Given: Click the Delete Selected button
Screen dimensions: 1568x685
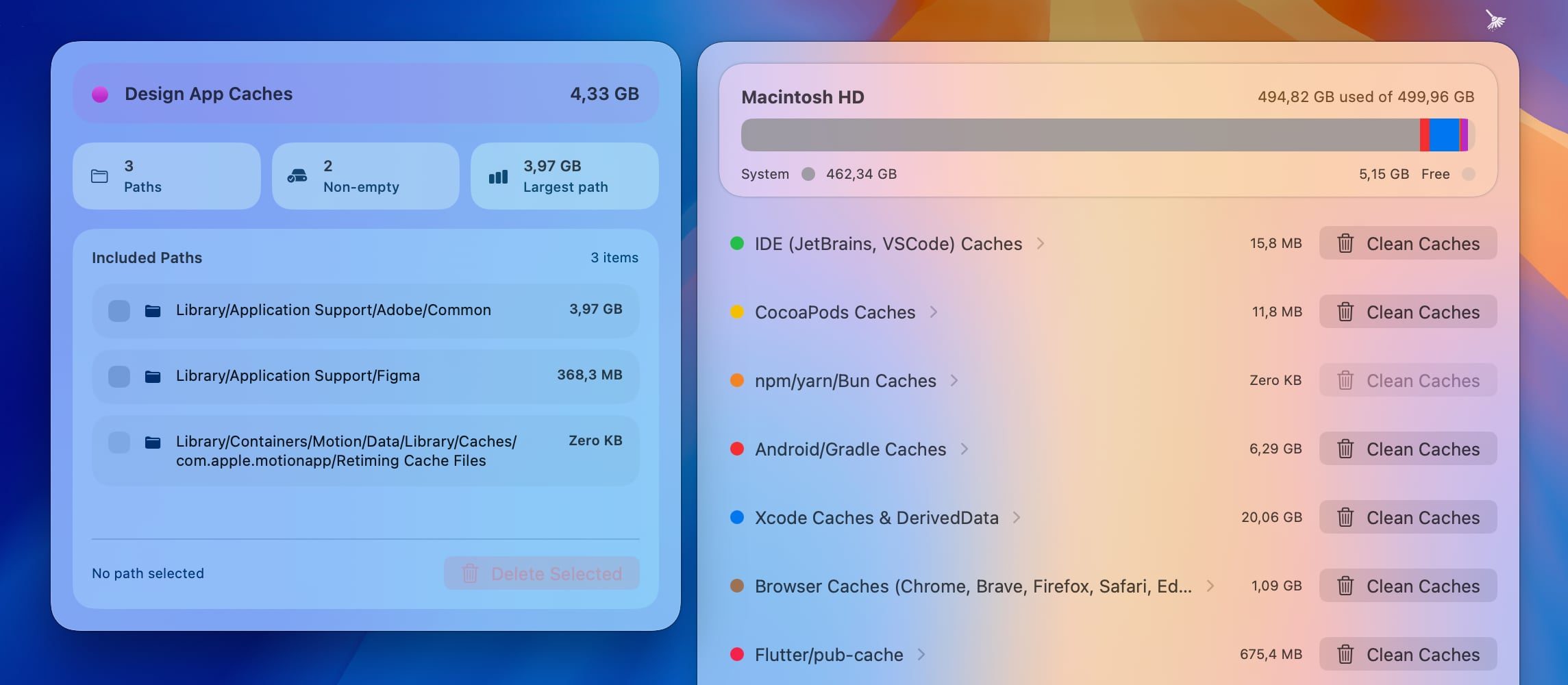Looking at the screenshot, I should 542,573.
